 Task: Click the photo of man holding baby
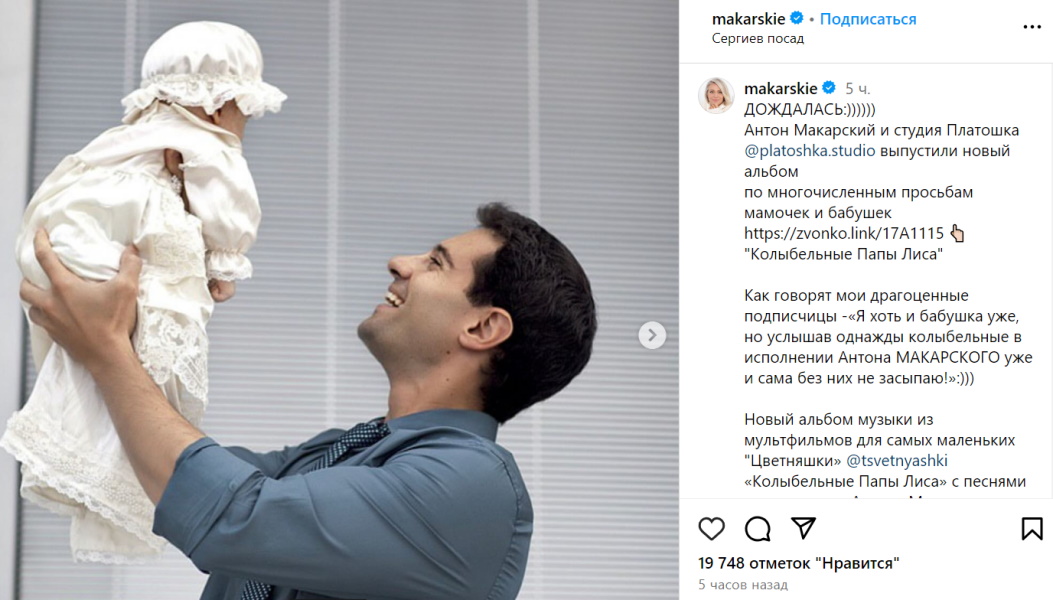coord(339,300)
